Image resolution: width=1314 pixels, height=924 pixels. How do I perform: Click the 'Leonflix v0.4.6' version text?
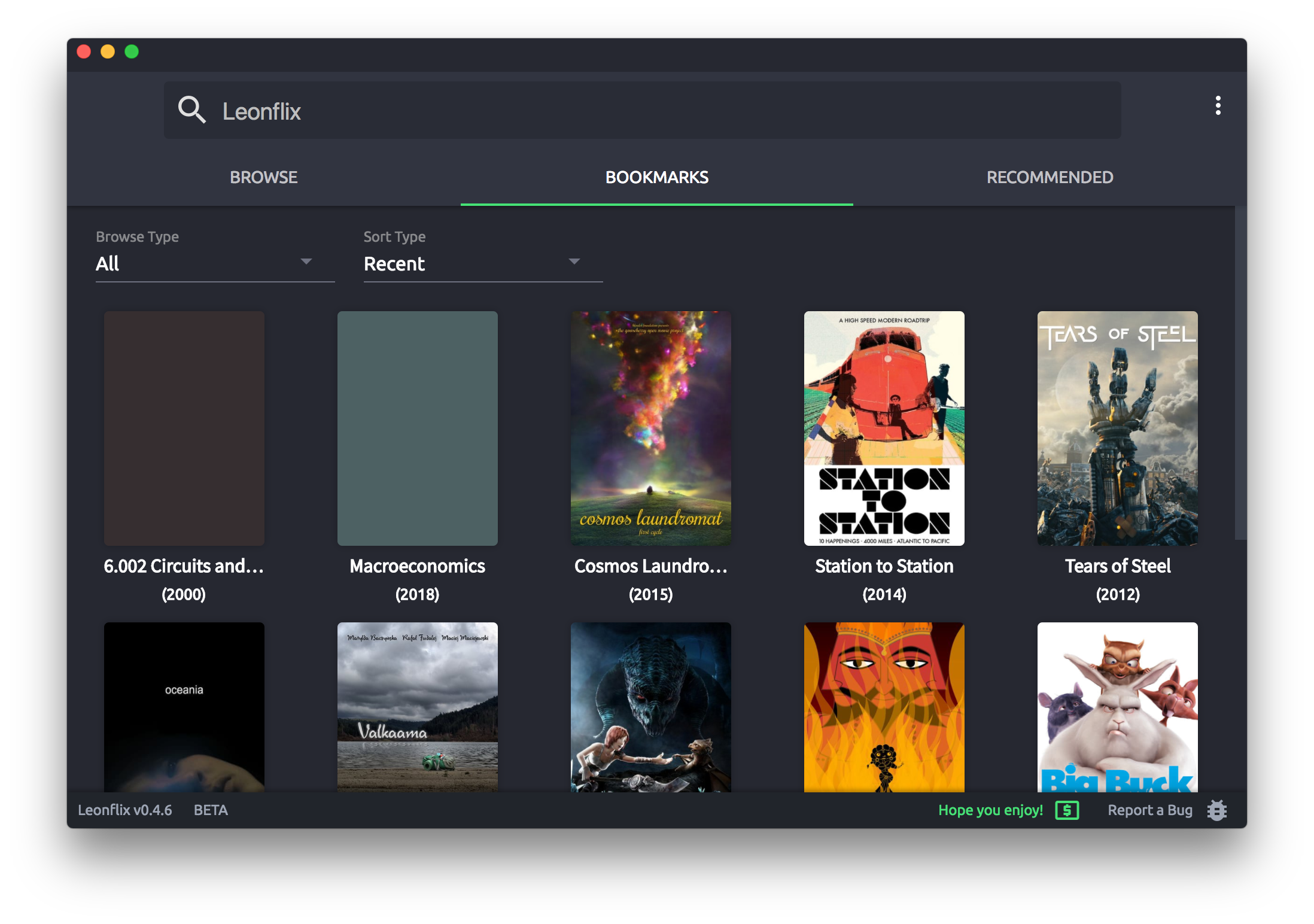point(125,810)
